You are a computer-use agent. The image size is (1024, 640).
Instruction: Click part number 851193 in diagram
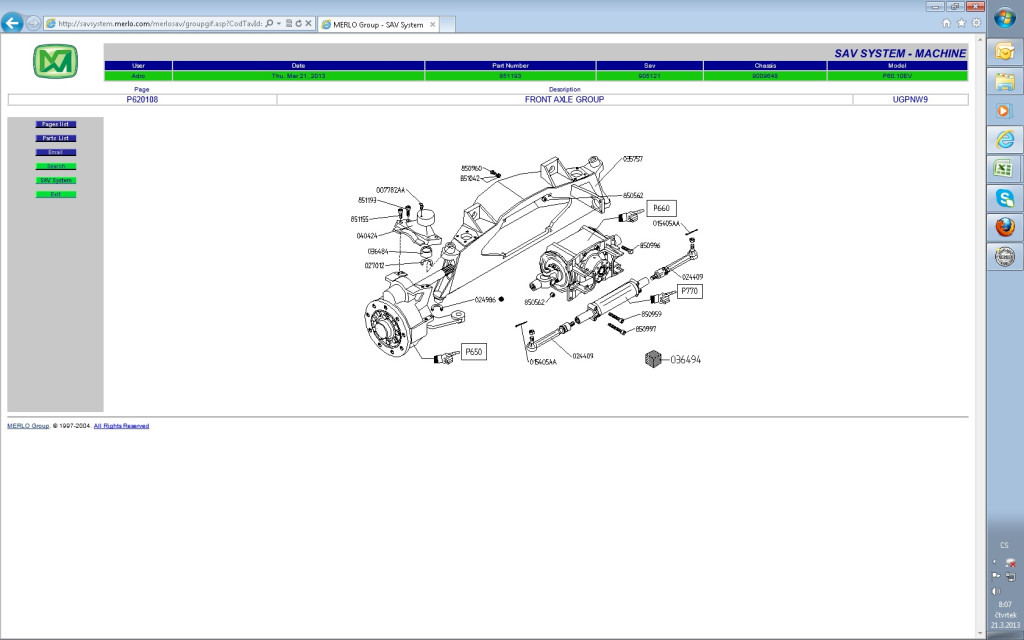coord(367,200)
